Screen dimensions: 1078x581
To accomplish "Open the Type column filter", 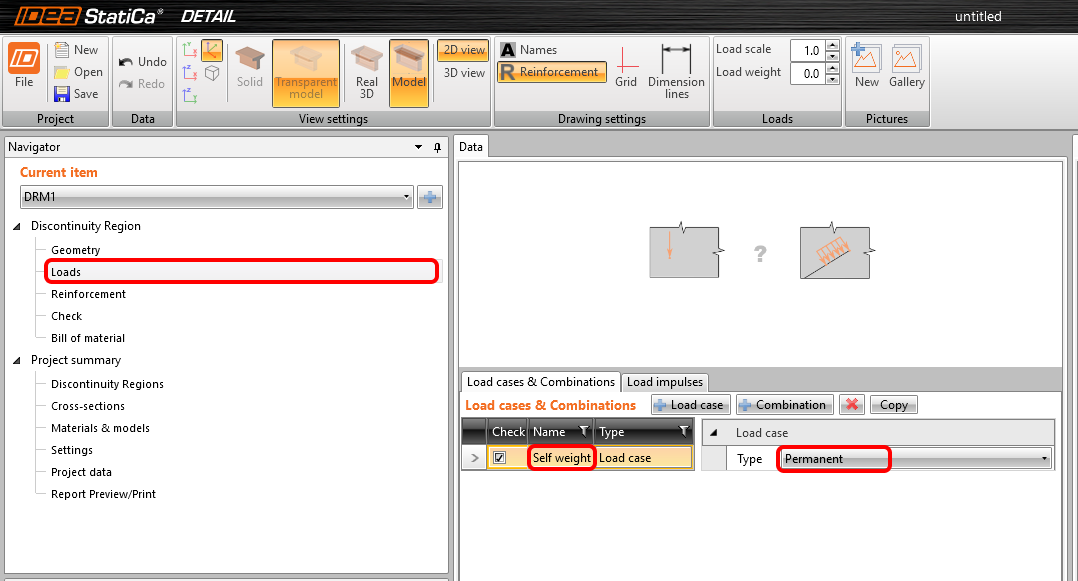I will click(x=684, y=431).
